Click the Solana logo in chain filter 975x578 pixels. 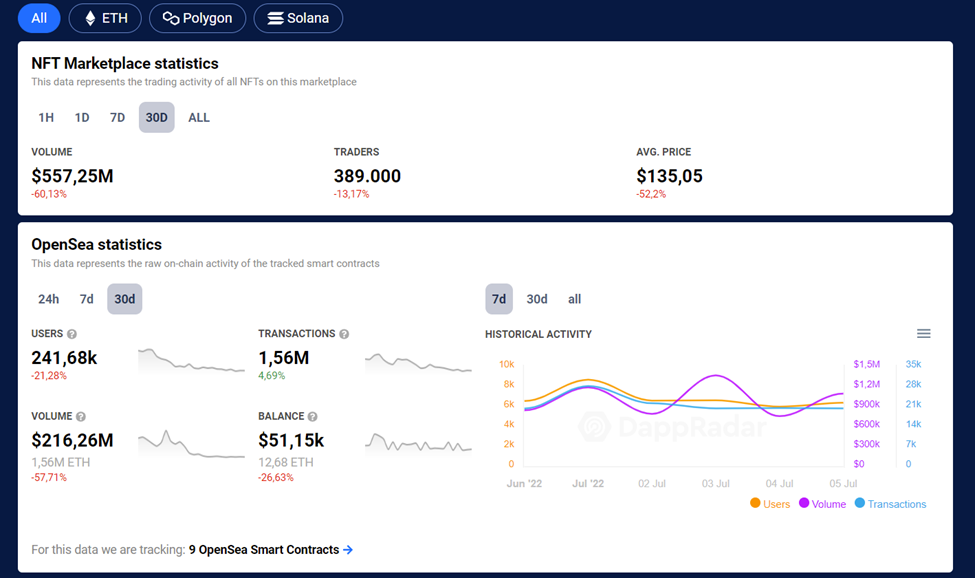(275, 18)
